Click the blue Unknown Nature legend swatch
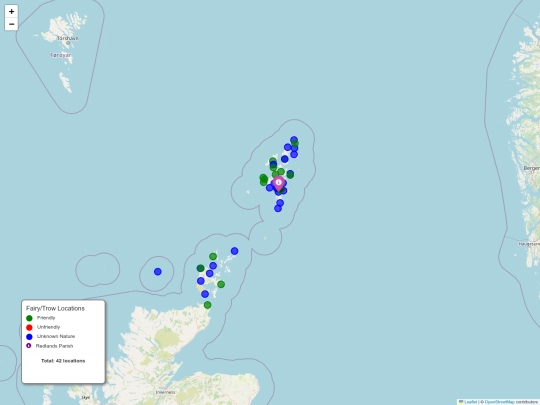The image size is (540, 405). (29, 337)
